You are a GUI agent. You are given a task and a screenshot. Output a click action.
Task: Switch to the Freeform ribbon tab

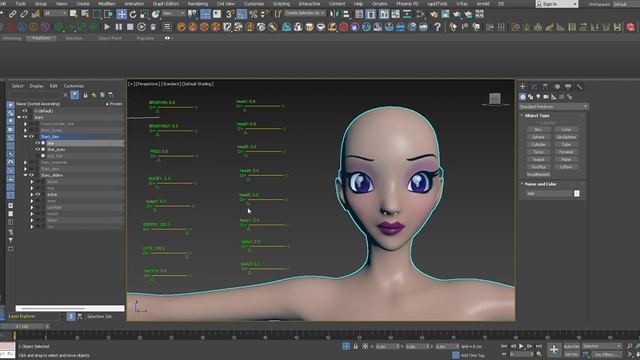click(x=41, y=38)
